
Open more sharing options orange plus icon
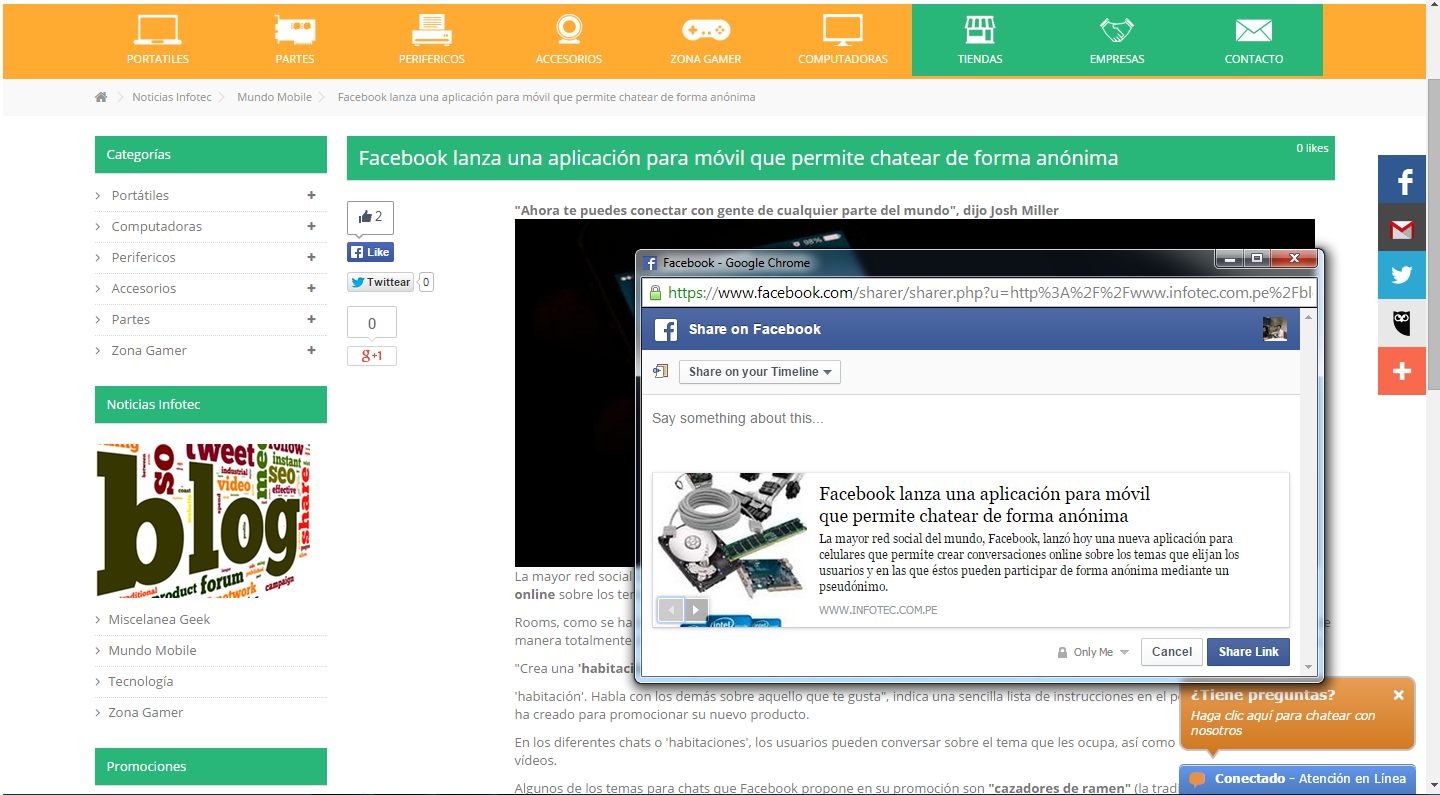click(x=1402, y=371)
